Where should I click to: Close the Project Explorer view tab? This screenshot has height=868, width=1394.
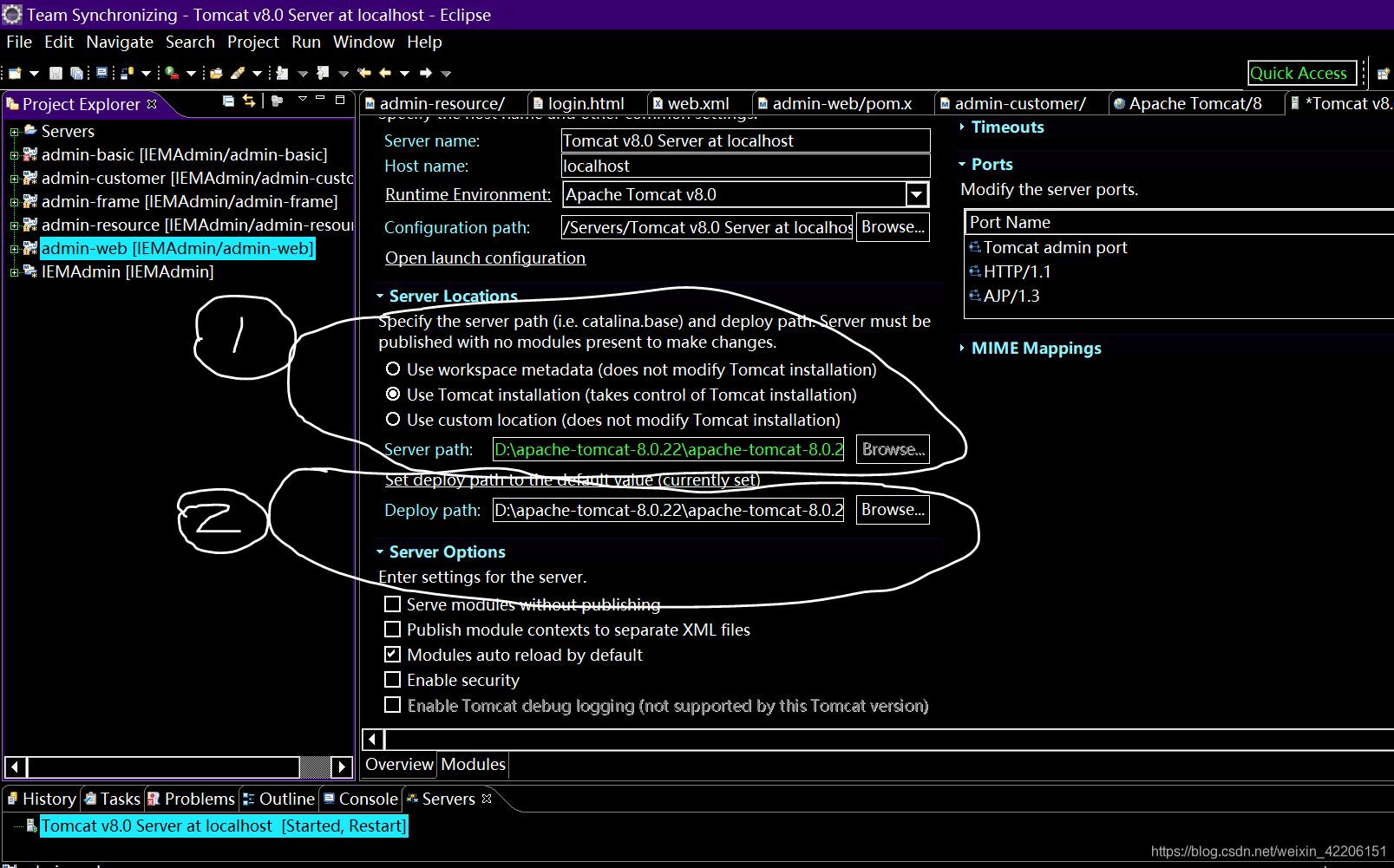tap(152, 104)
